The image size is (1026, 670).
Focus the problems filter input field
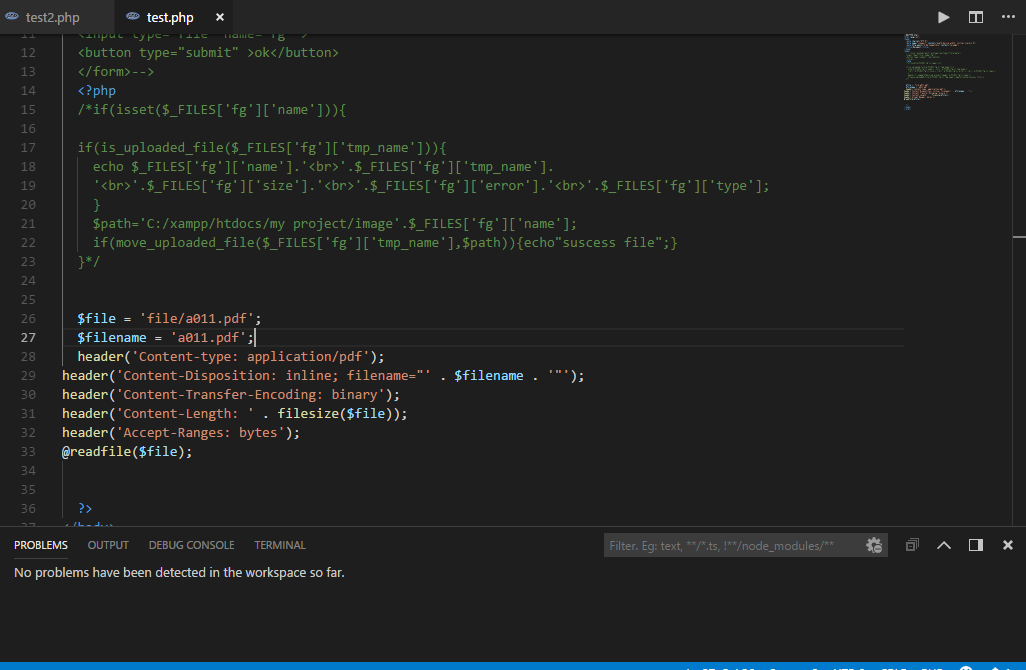click(x=733, y=545)
